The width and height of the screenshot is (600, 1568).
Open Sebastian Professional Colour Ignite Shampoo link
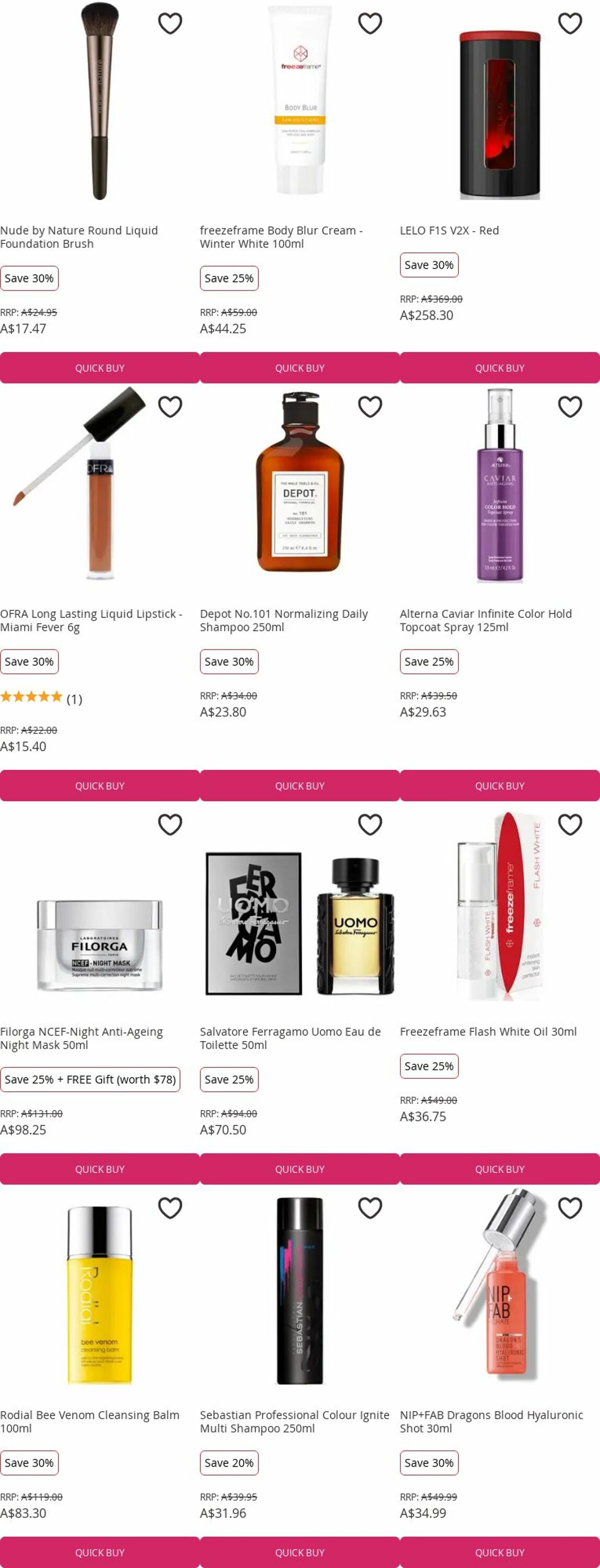tap(295, 1421)
